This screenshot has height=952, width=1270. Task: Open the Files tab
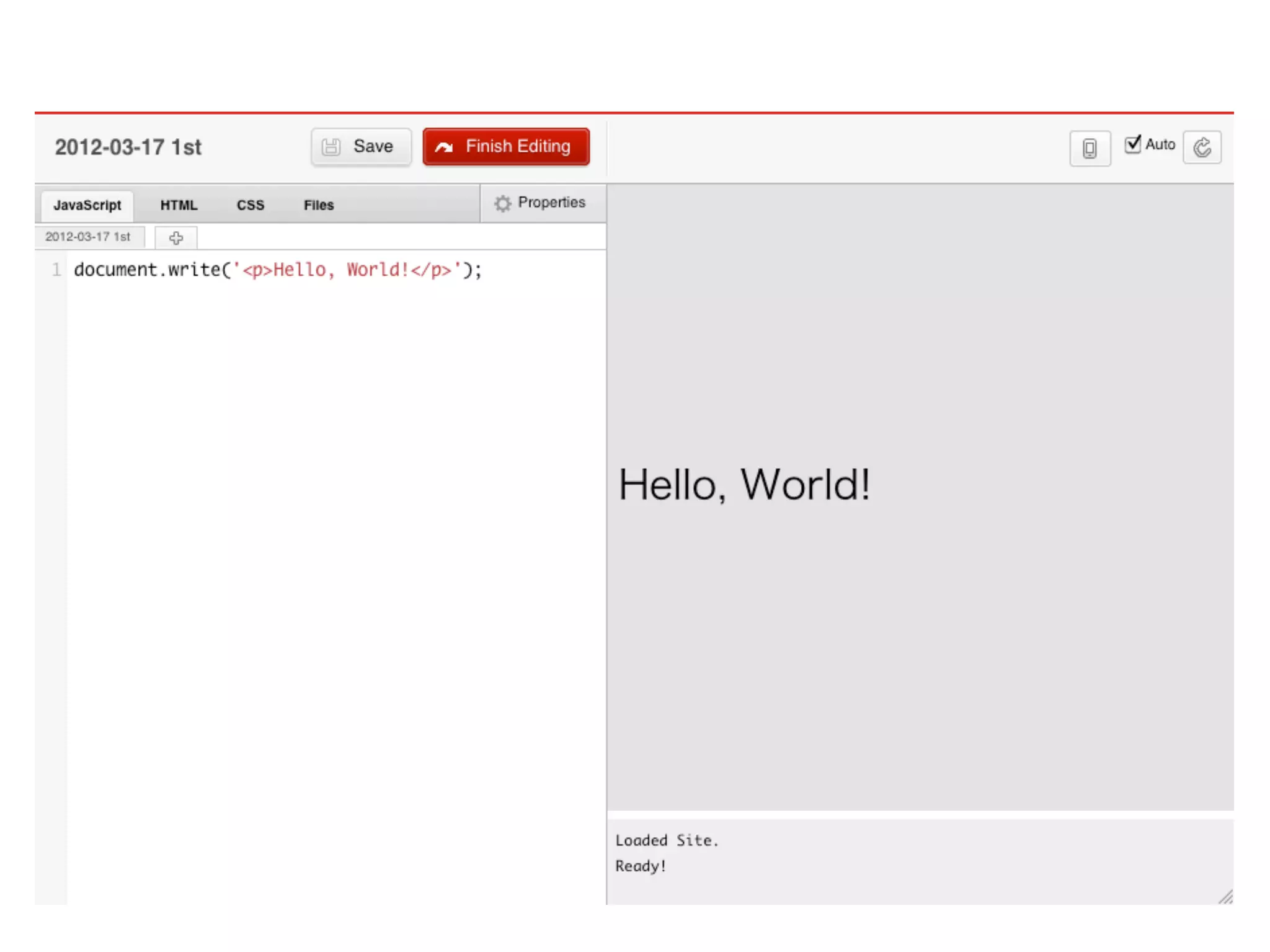coord(319,205)
